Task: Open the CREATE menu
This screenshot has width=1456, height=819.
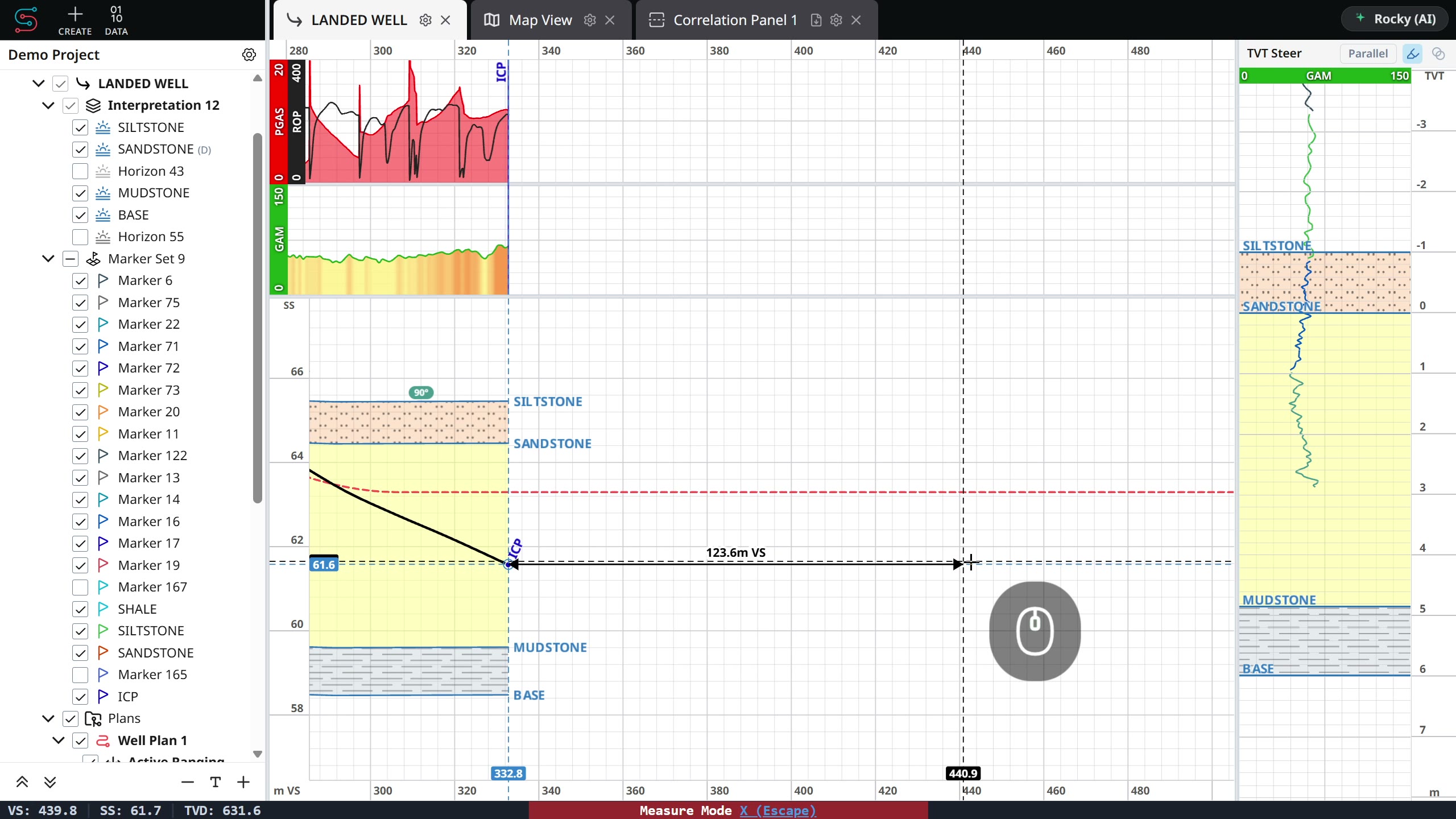Action: pos(75,20)
